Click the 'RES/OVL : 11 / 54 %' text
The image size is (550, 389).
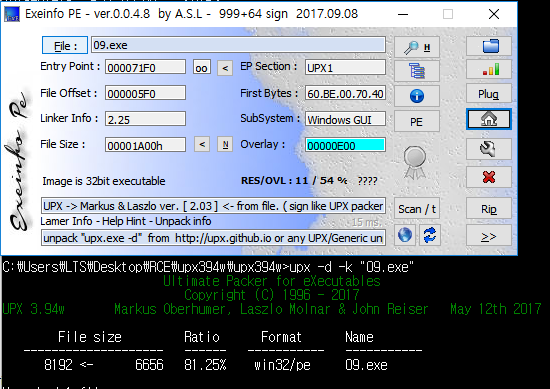pyautogui.click(x=294, y=181)
